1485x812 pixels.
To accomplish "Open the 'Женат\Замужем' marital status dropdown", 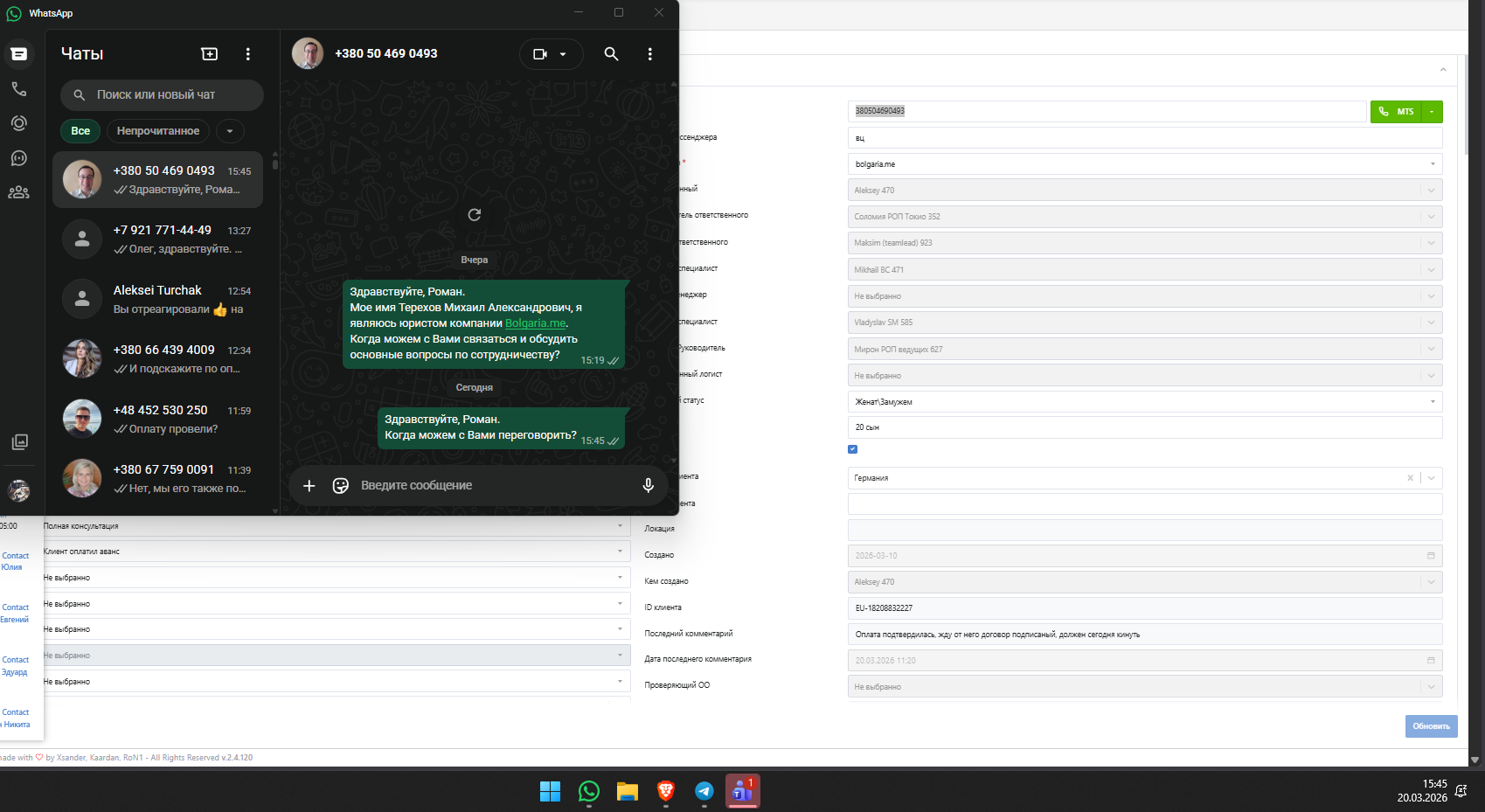I will (x=1145, y=402).
